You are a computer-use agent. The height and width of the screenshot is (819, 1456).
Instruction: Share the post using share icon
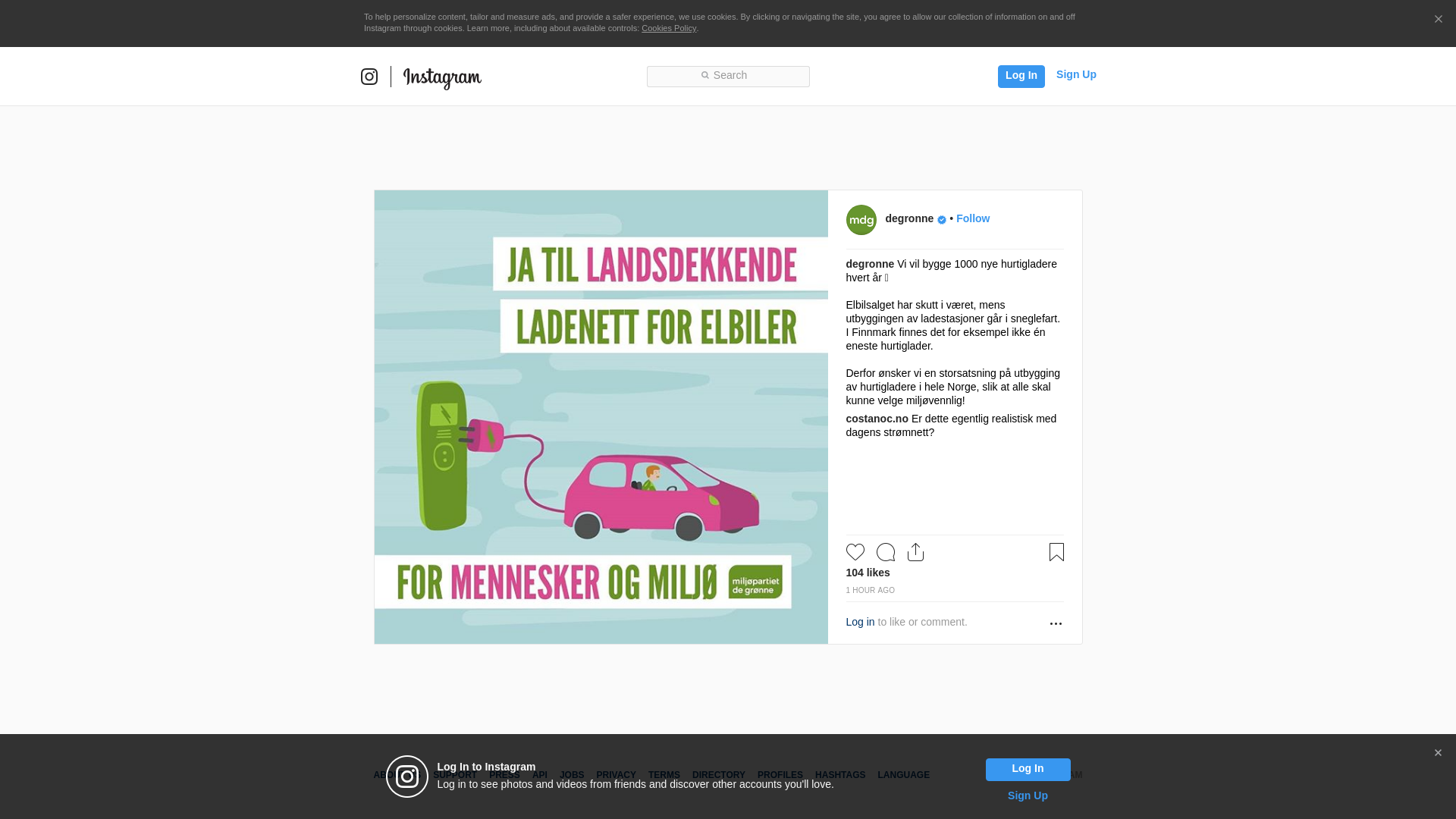[915, 552]
